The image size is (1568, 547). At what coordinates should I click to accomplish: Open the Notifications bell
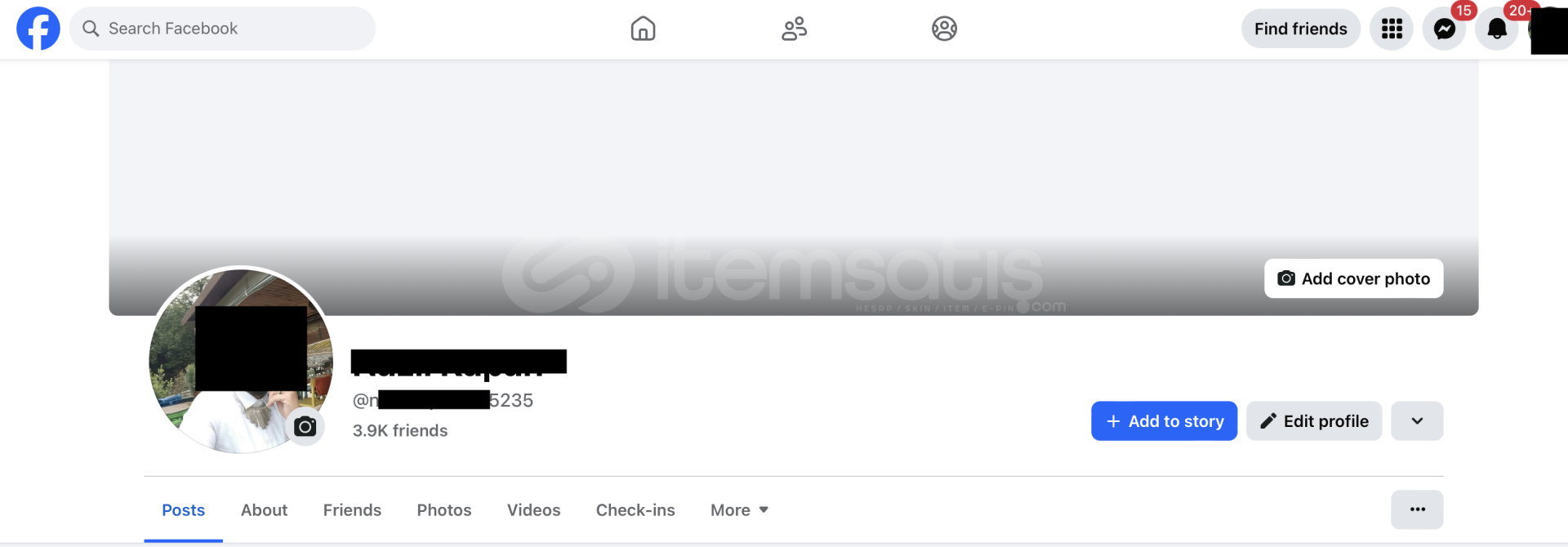(1496, 29)
